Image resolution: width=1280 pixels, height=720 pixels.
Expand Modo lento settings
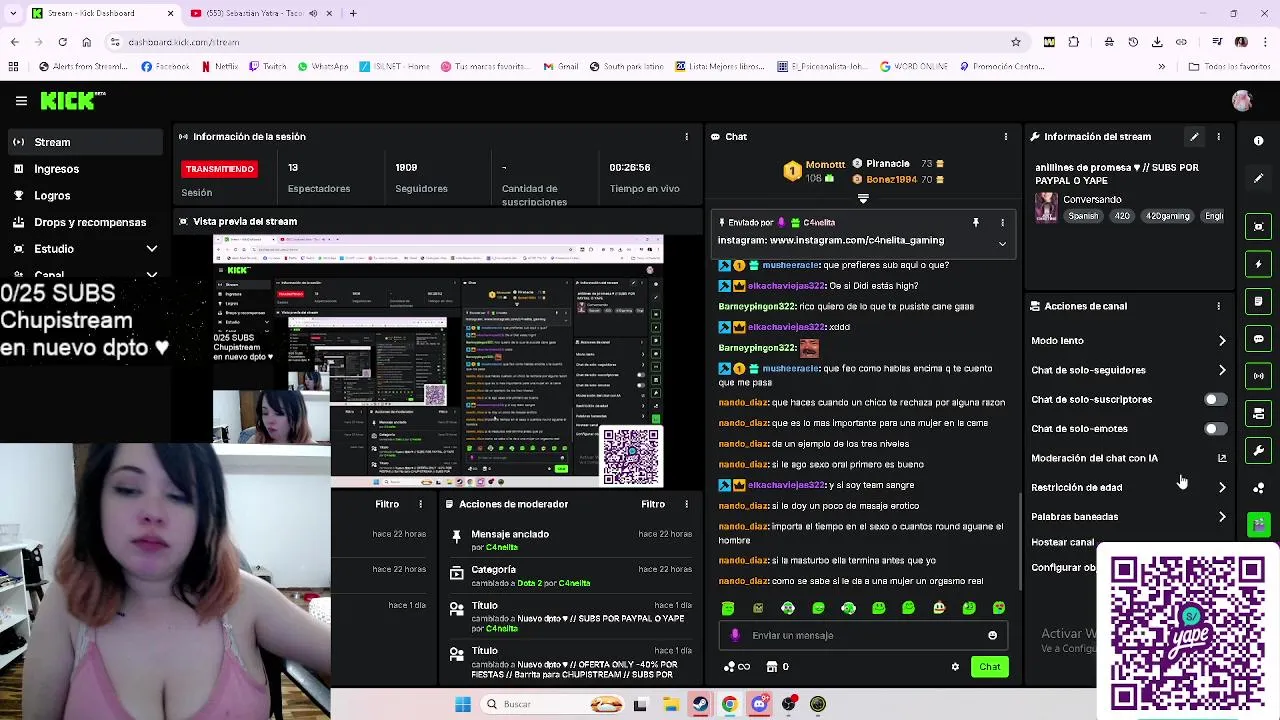(x=1222, y=341)
